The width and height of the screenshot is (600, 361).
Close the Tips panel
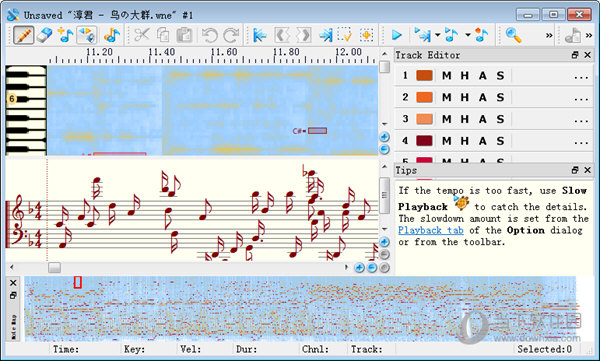point(588,170)
